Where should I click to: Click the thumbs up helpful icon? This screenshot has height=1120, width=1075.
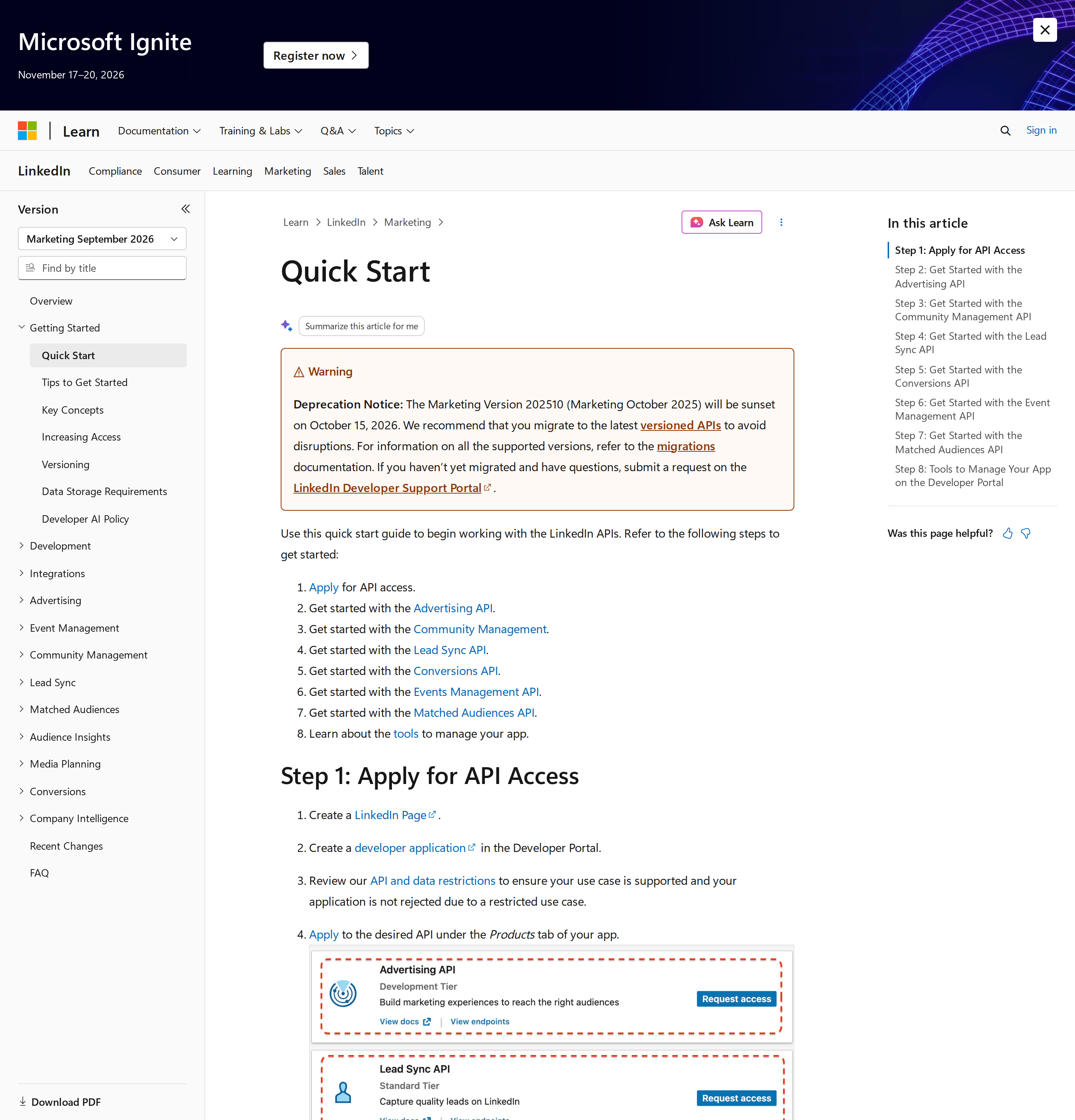1007,533
